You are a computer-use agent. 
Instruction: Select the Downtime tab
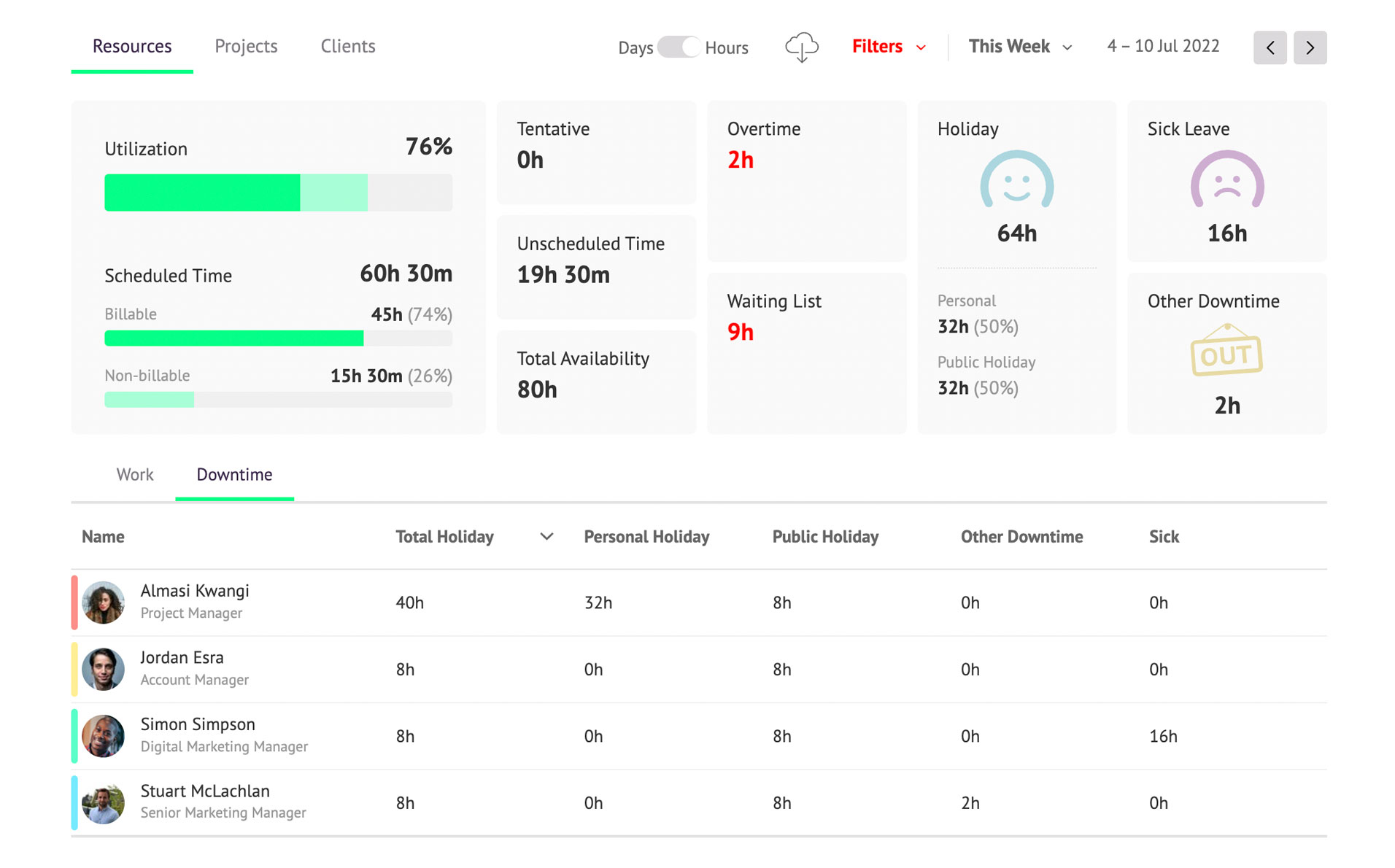pos(234,475)
